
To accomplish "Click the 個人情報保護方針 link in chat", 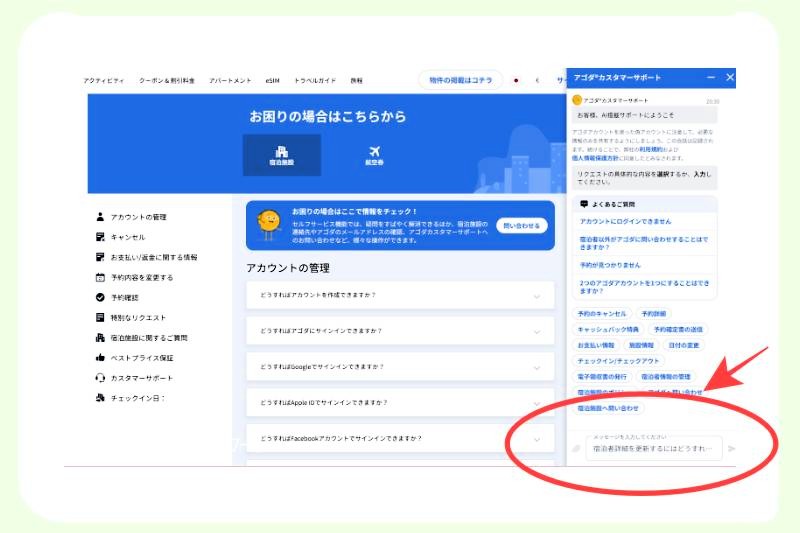I will (595, 158).
